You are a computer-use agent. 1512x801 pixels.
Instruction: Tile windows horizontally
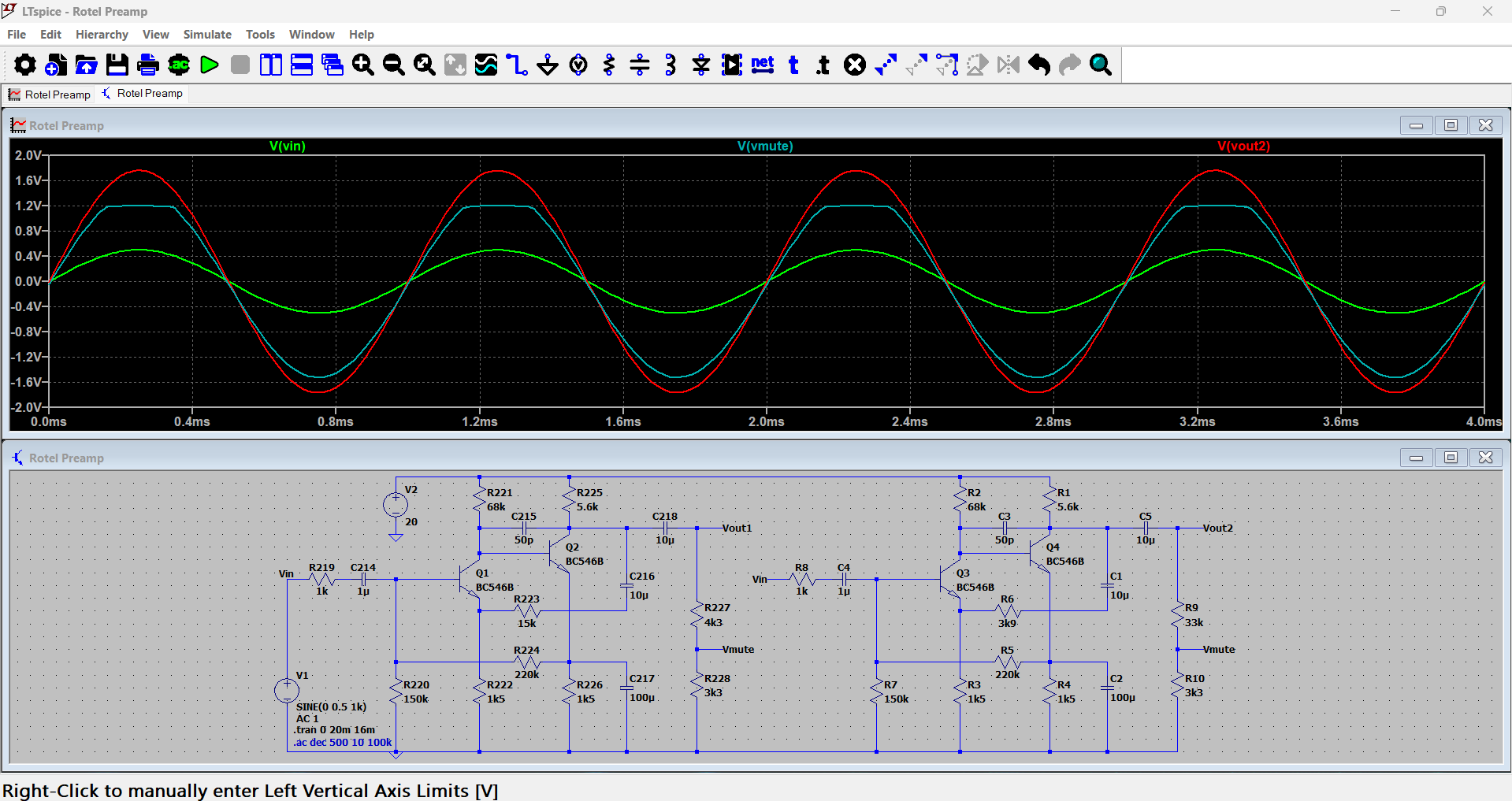(x=302, y=65)
